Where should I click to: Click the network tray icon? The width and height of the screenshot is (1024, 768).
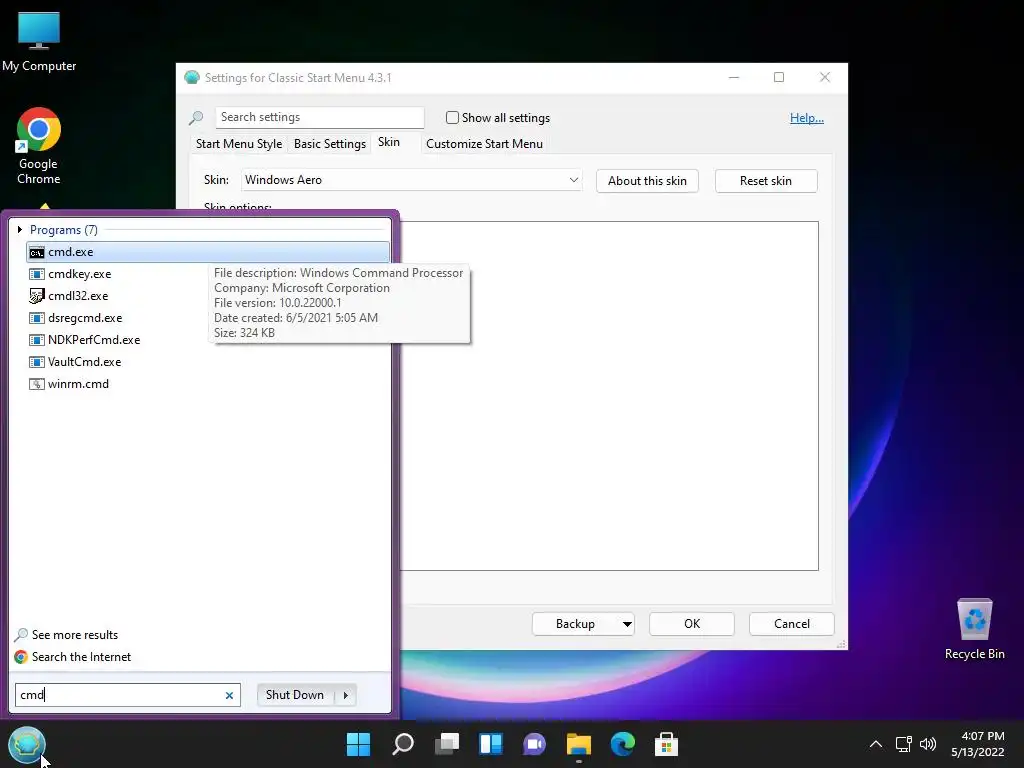tap(904, 744)
